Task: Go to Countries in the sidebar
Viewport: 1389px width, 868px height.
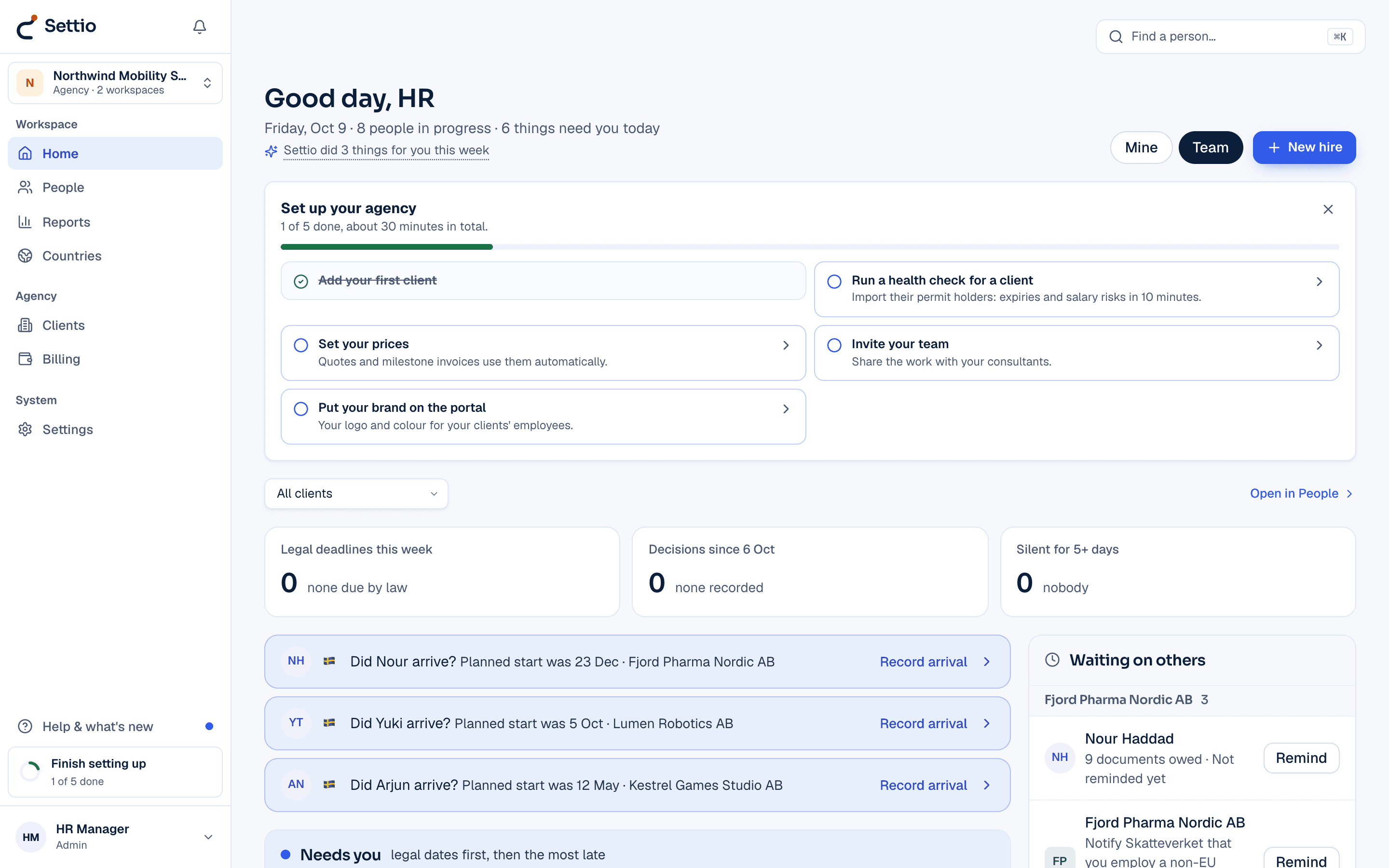Action: (115, 256)
